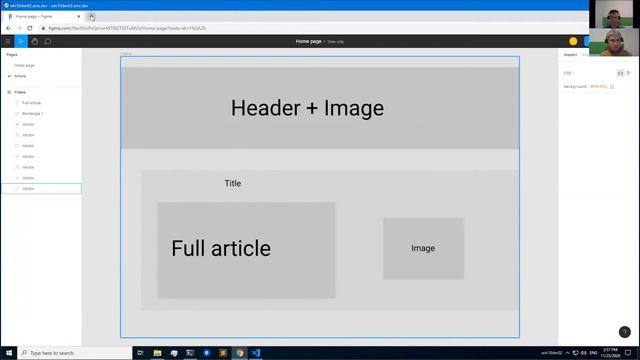This screenshot has width=640, height=360.
Task: Click the background hex value in CSS code
Action: click(599, 87)
